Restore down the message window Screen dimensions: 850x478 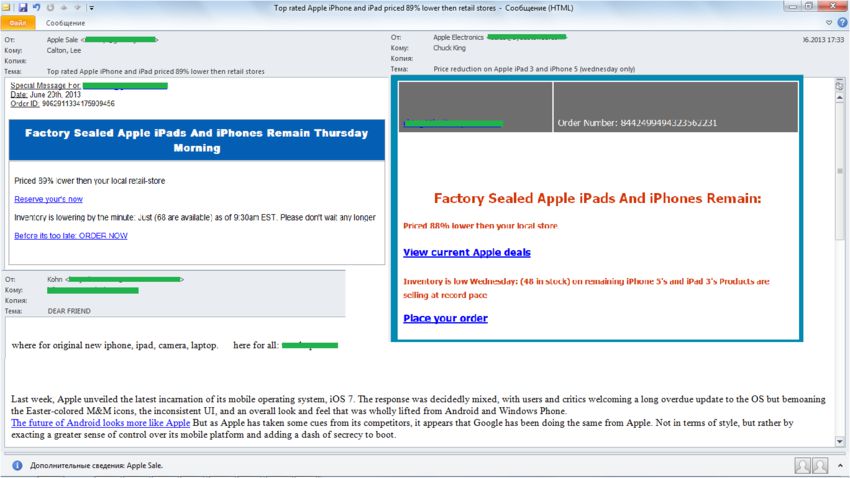(x=809, y=7)
